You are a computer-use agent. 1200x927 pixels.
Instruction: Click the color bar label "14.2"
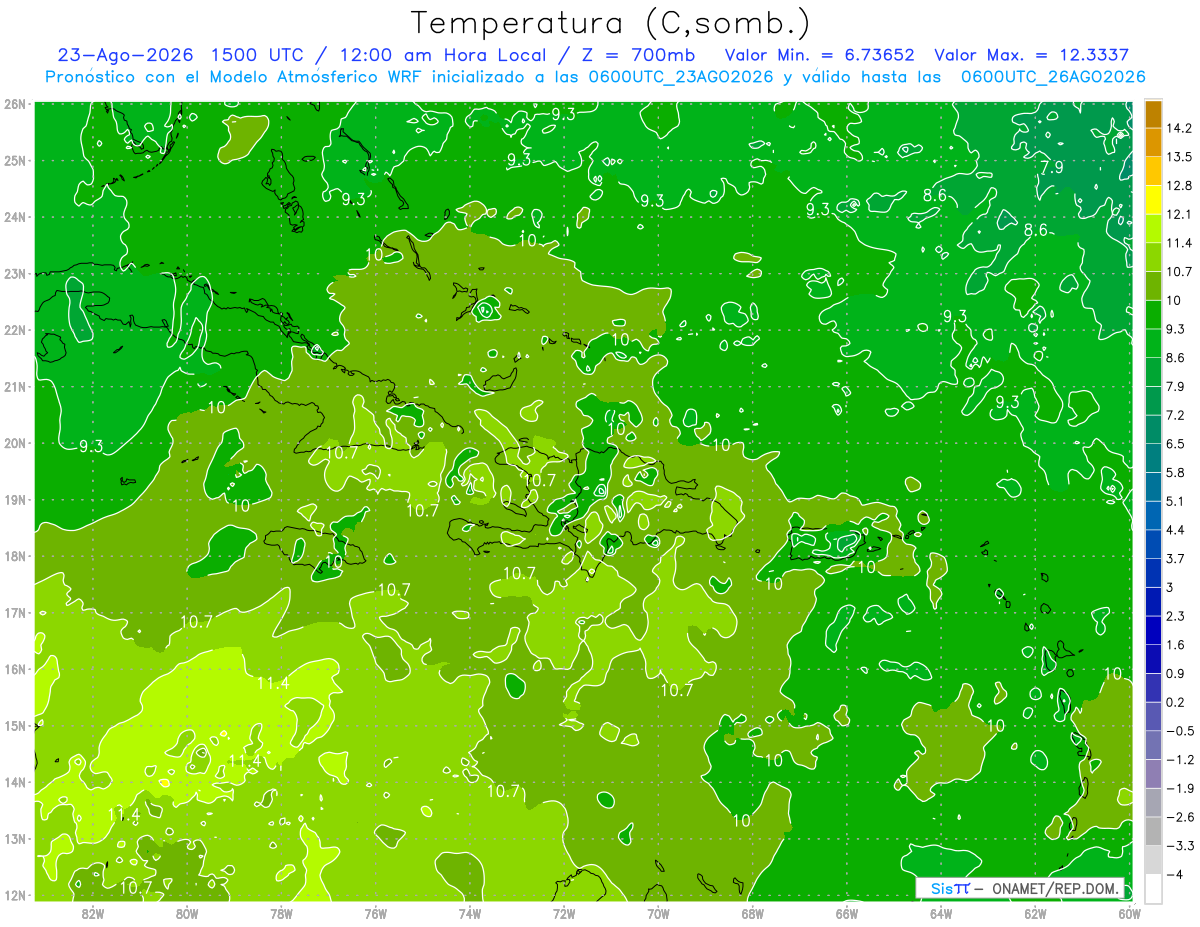pos(1178,128)
